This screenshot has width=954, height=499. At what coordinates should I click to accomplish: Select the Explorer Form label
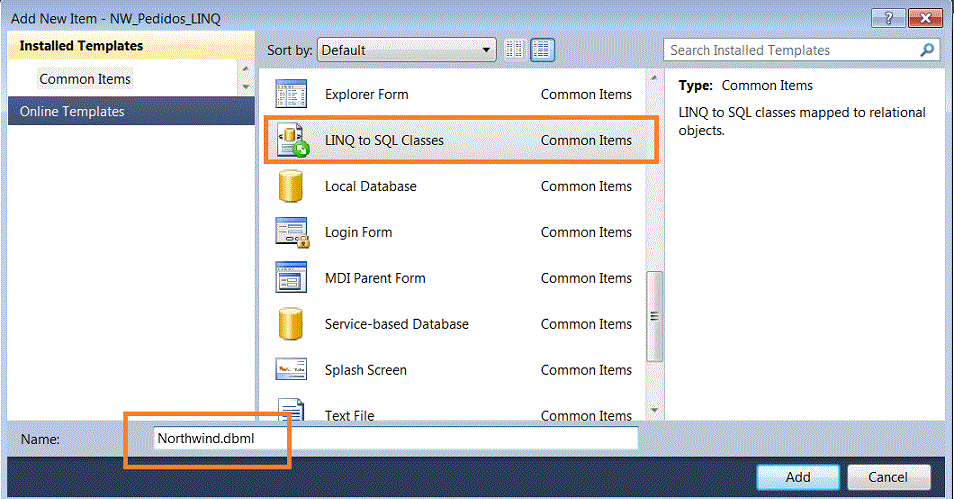click(367, 94)
